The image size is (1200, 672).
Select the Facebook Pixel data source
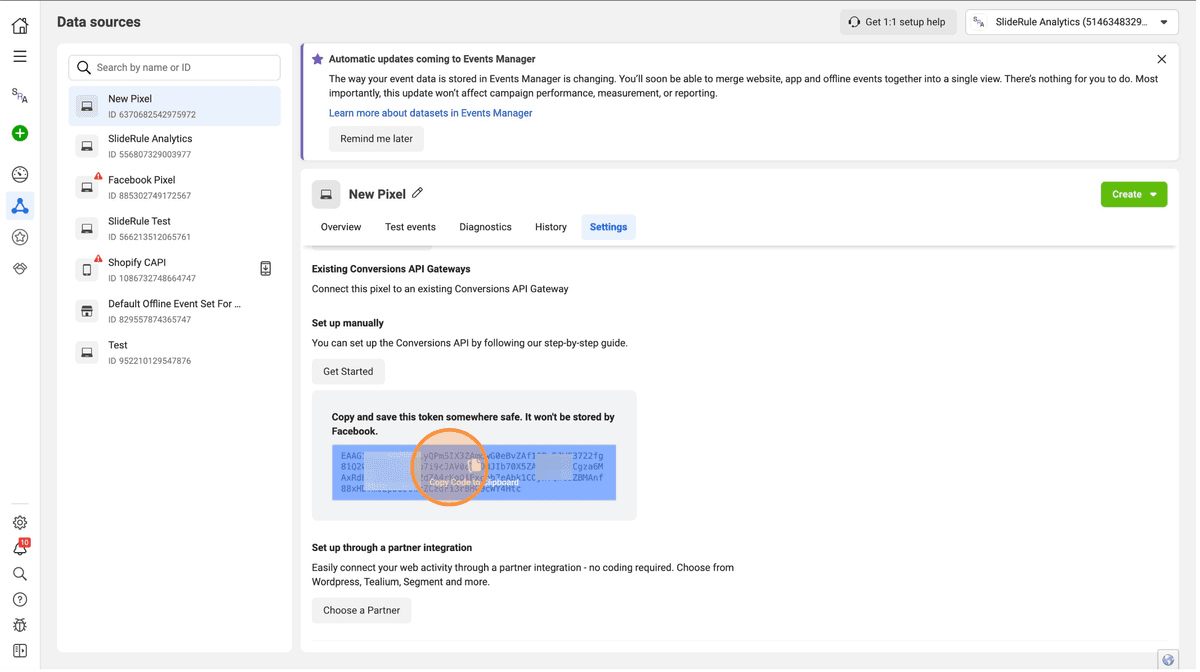tap(175, 188)
